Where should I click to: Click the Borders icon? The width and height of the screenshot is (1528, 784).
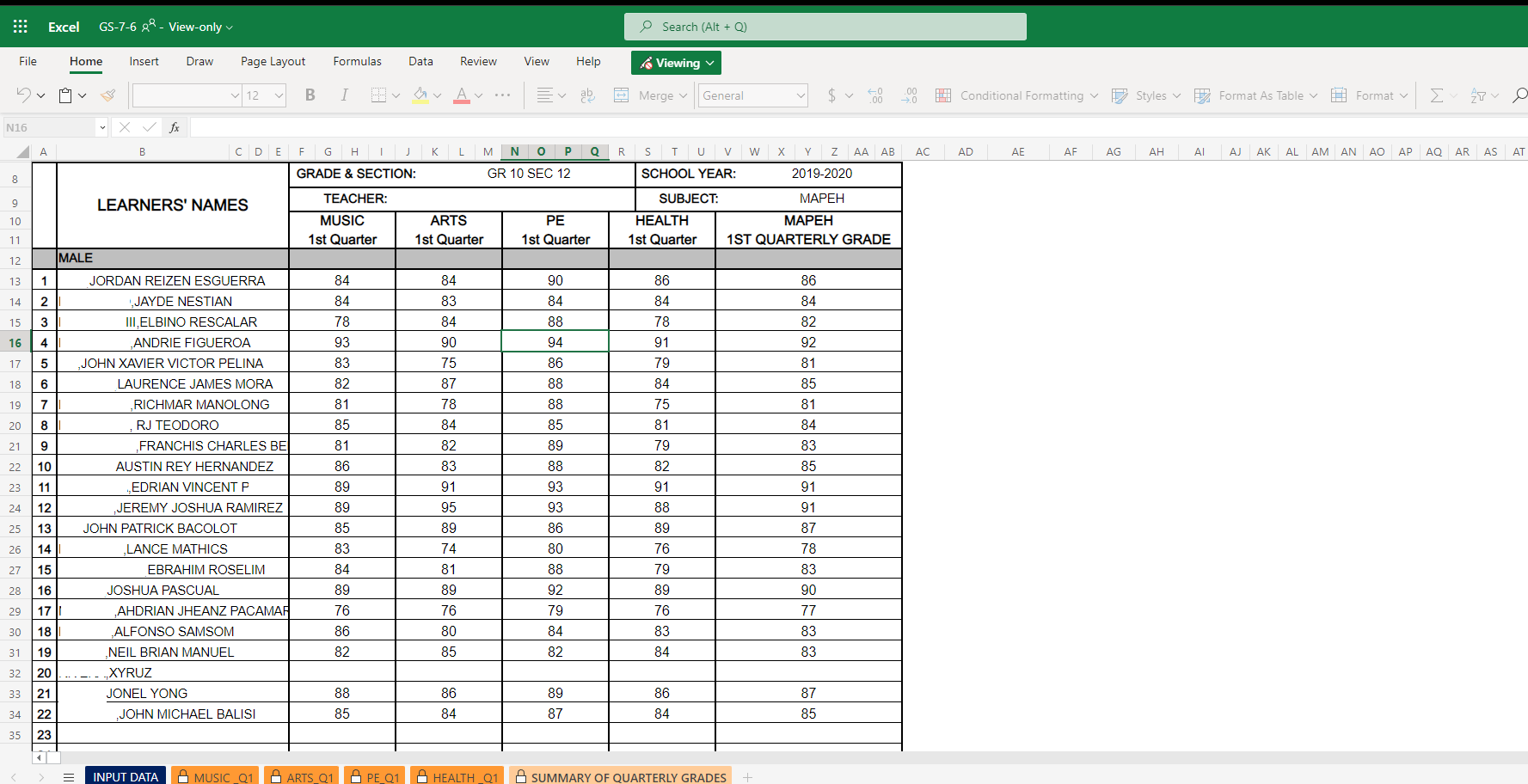pos(378,95)
